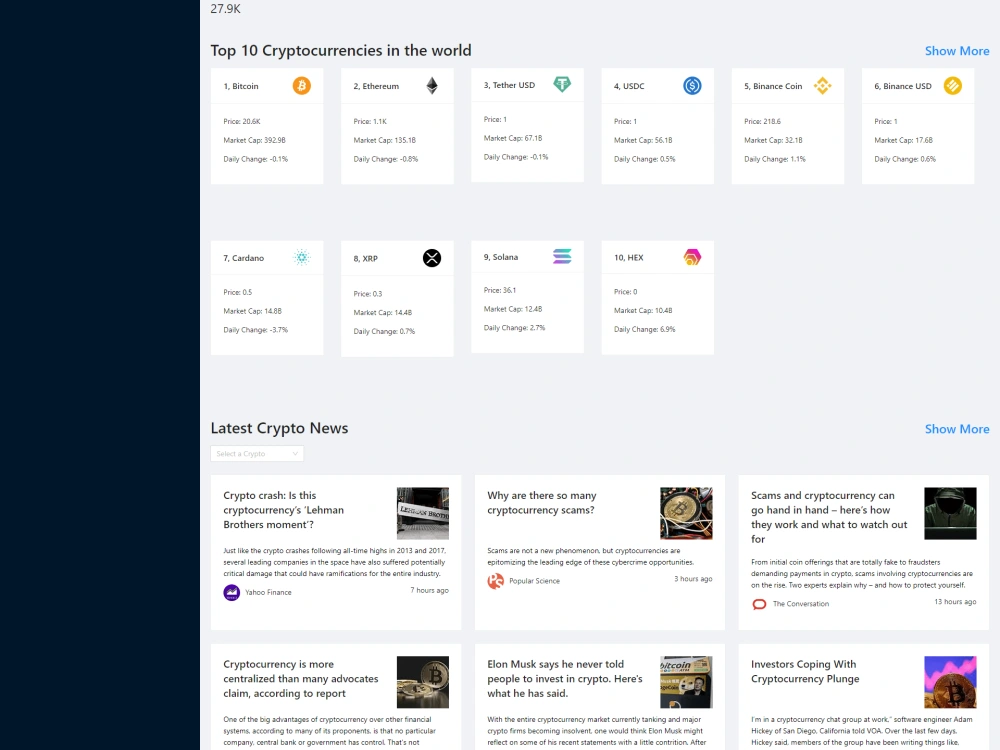Select the '6, Binance USD' card title

click(x=902, y=86)
